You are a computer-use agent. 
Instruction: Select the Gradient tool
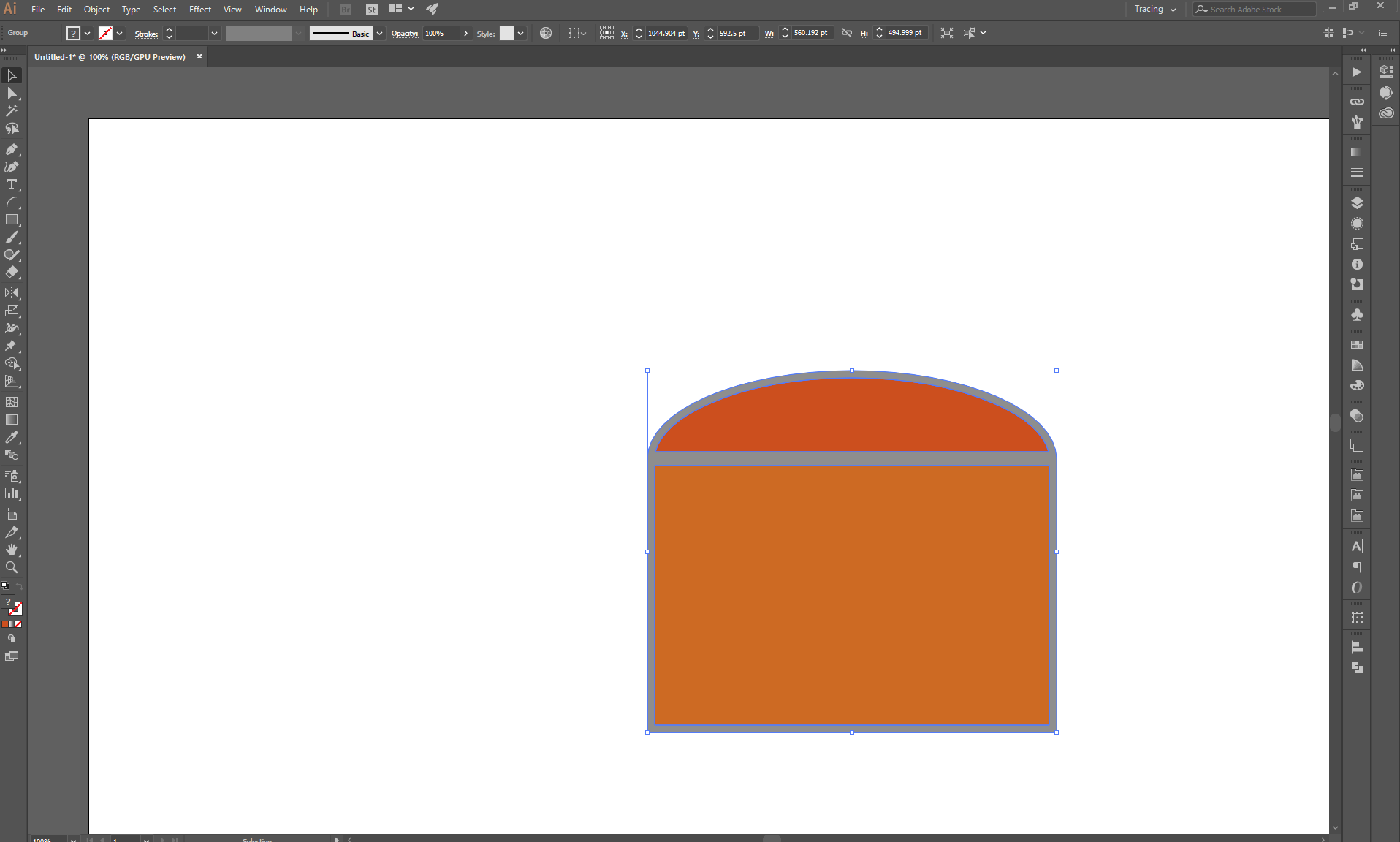(x=12, y=420)
